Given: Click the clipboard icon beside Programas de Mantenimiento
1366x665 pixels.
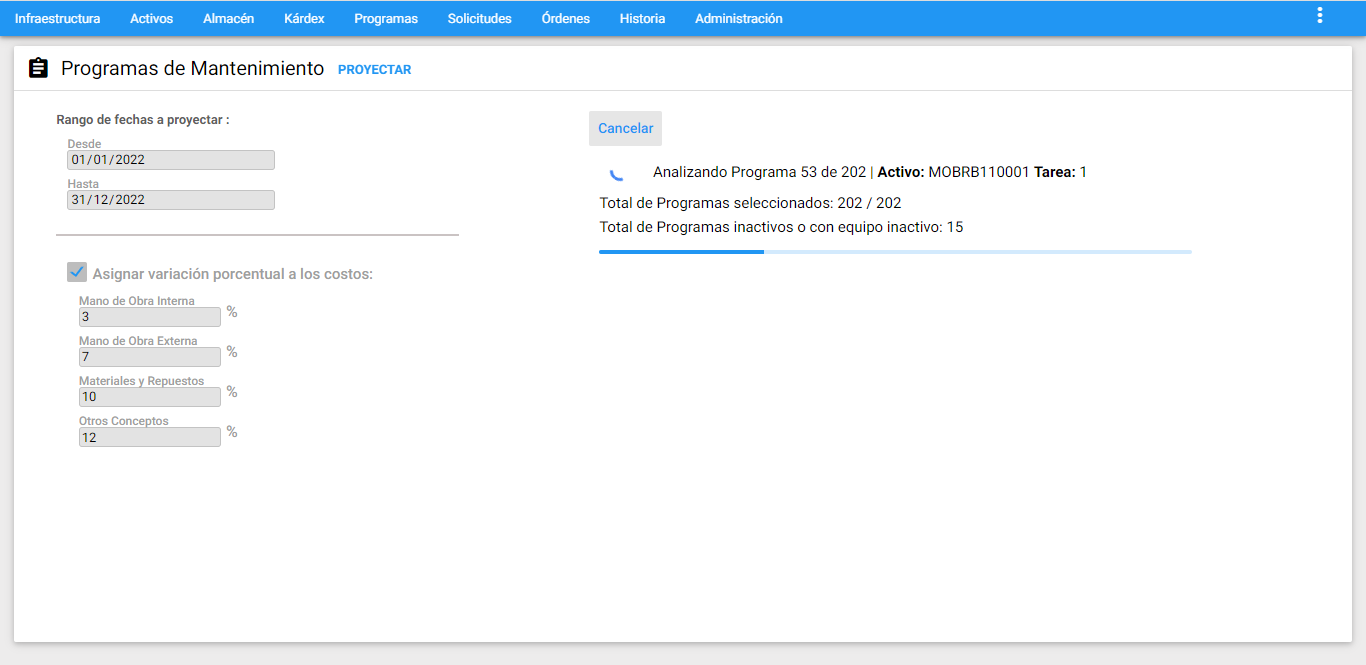Looking at the screenshot, I should click(x=38, y=68).
